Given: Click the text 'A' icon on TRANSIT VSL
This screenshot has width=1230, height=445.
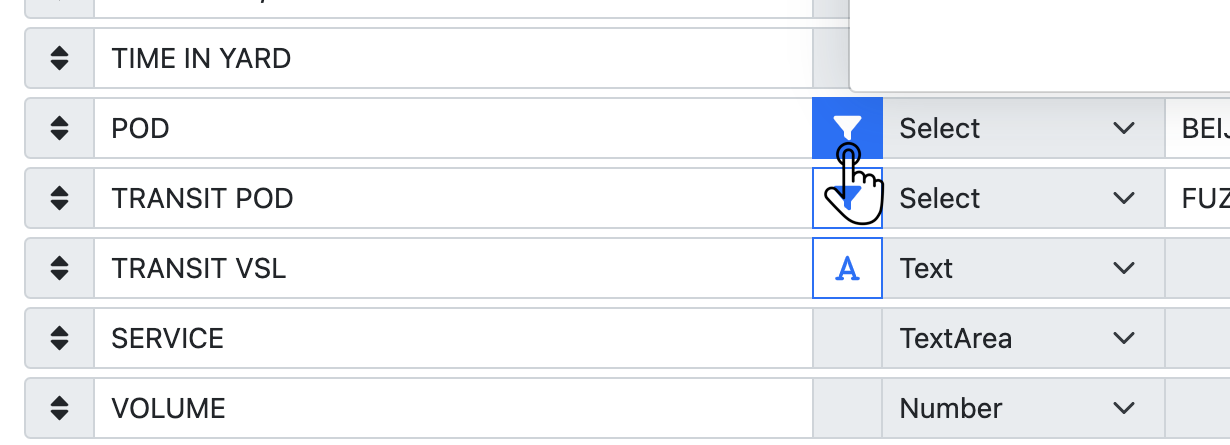Looking at the screenshot, I should pos(847,268).
